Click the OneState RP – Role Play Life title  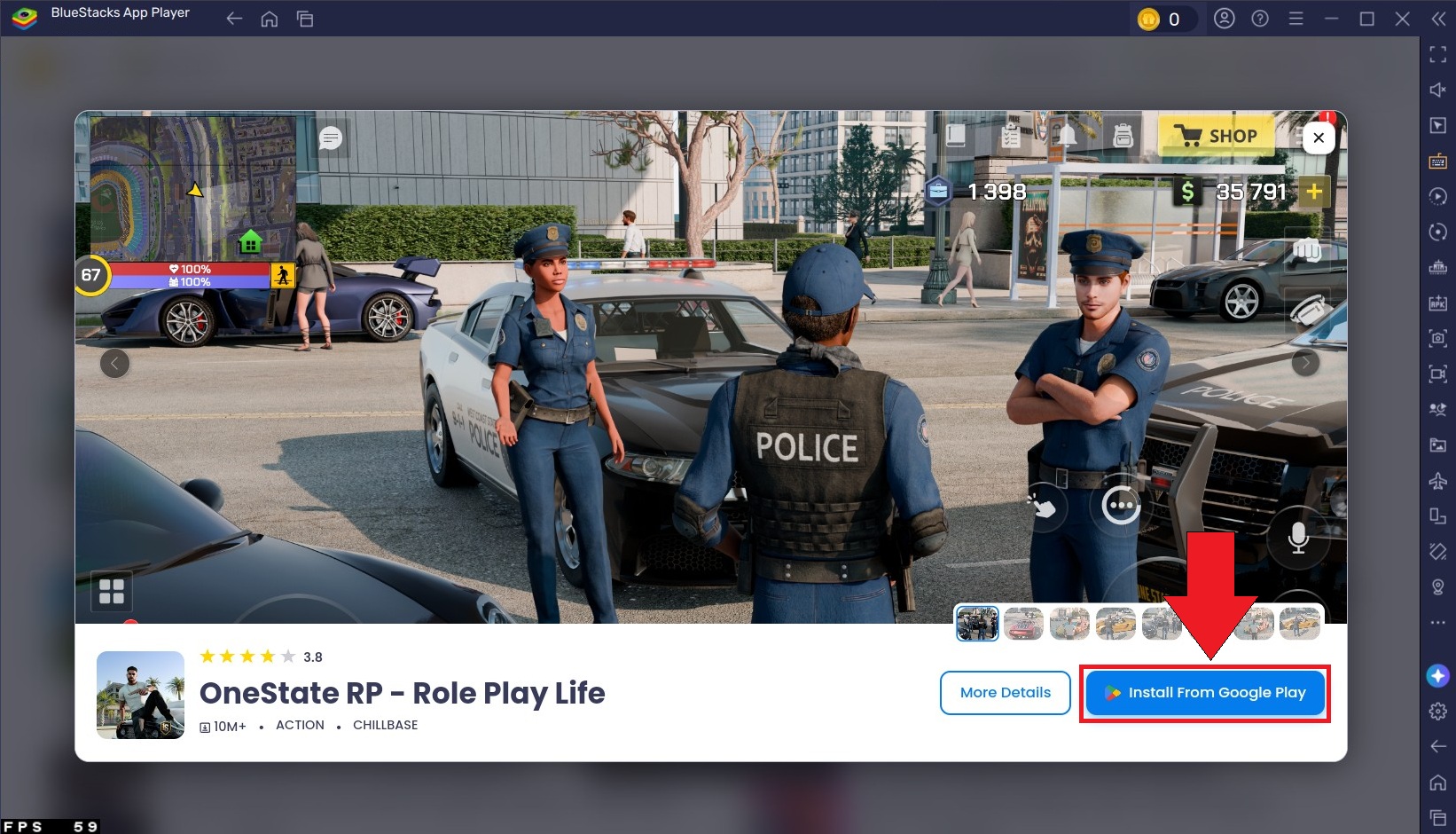[403, 693]
